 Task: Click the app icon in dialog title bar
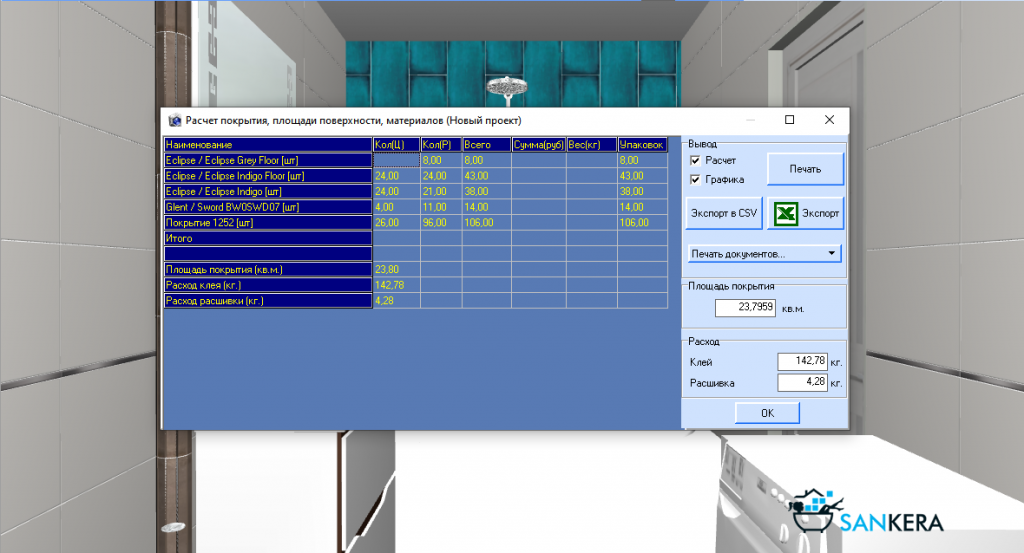pyautogui.click(x=174, y=120)
